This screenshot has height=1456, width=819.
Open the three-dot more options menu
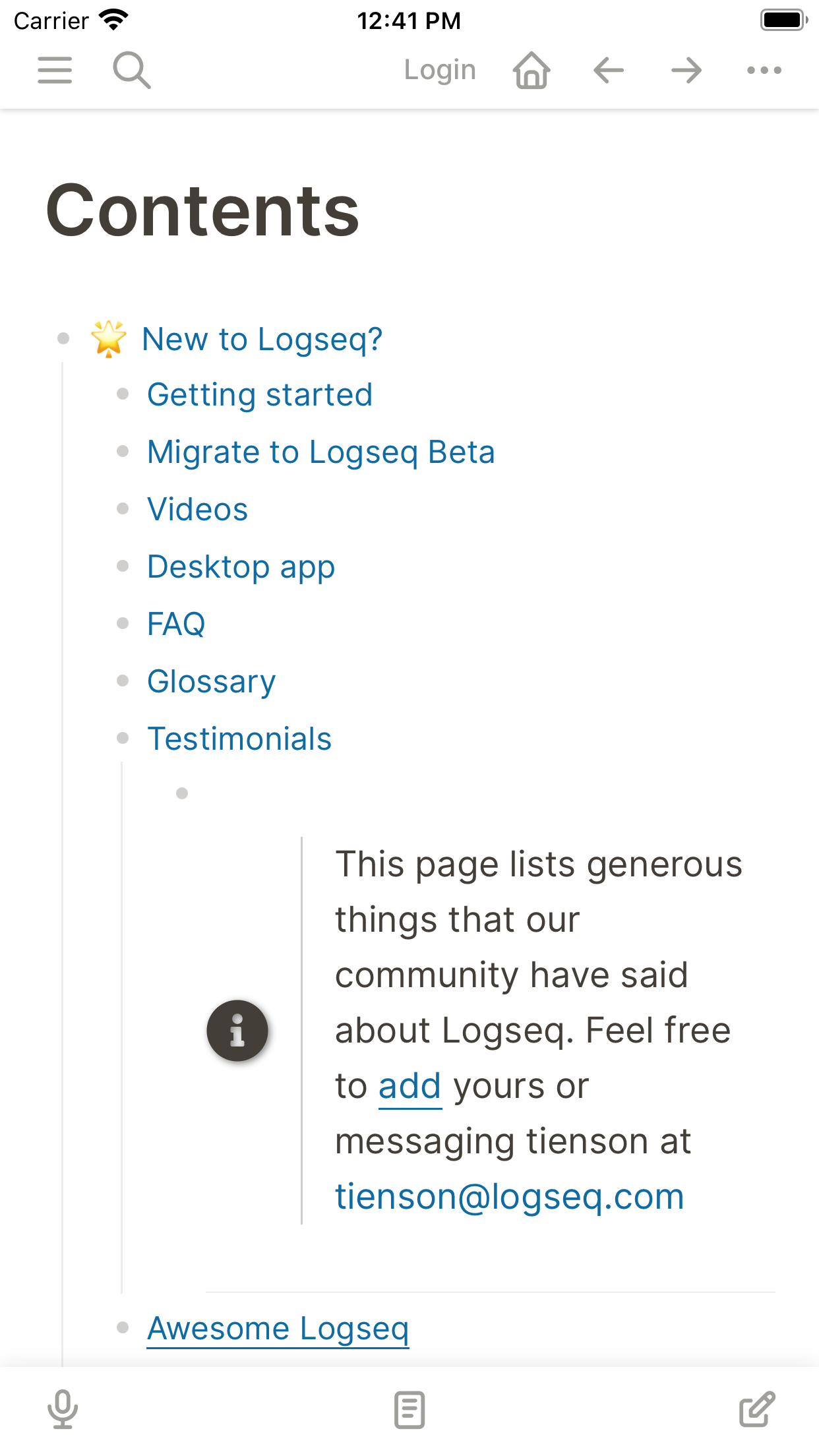(x=764, y=70)
